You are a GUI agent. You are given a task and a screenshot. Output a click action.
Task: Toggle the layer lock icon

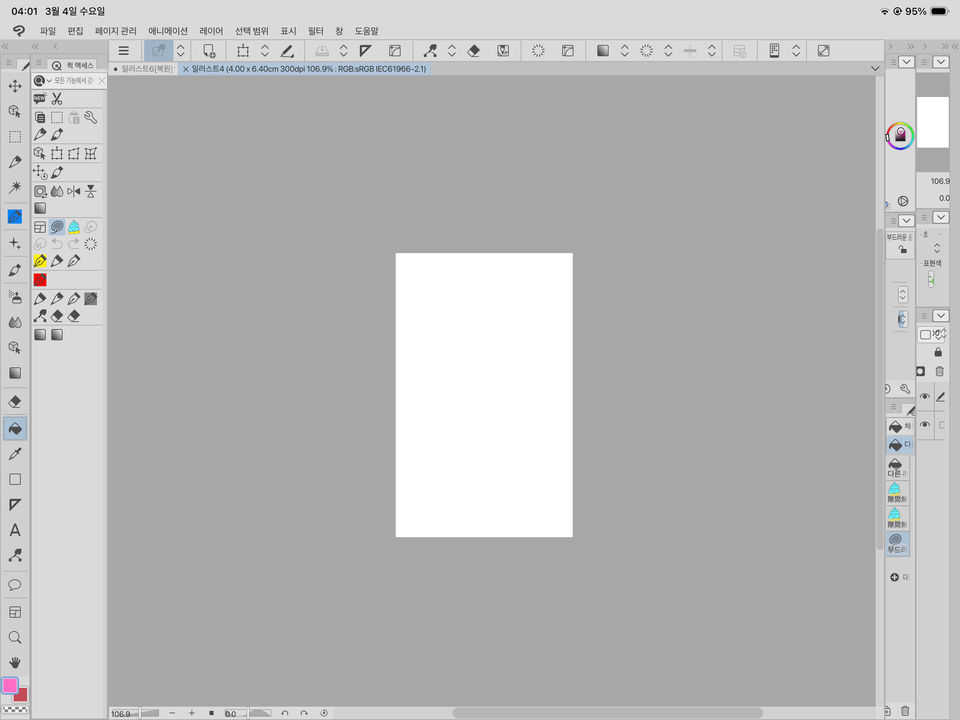click(x=938, y=352)
